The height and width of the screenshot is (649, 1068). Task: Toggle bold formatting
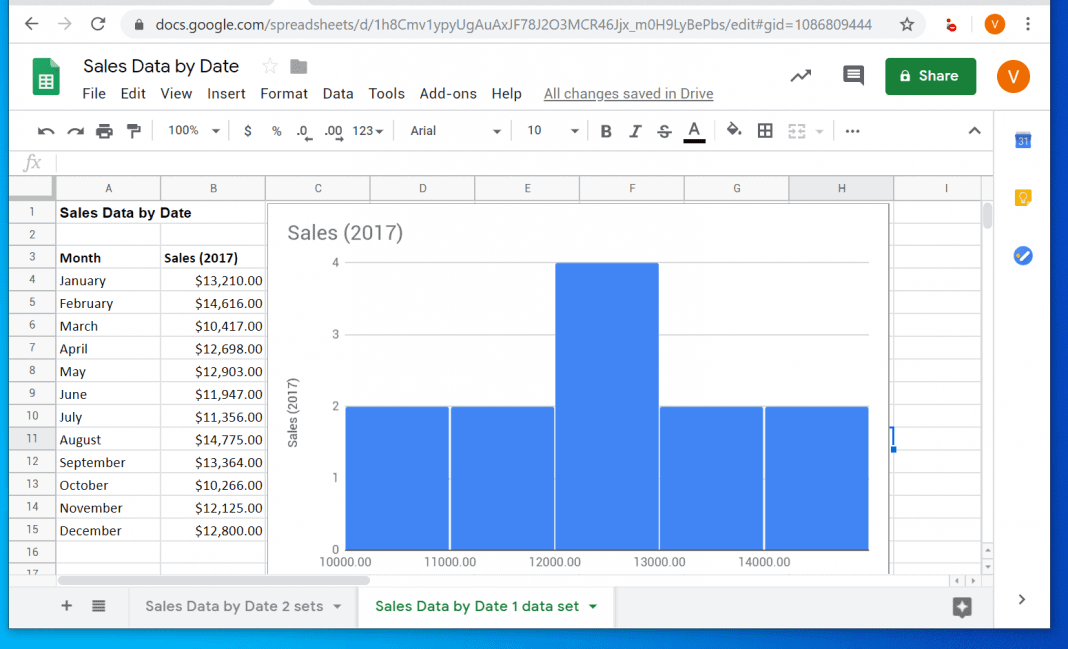click(x=608, y=130)
